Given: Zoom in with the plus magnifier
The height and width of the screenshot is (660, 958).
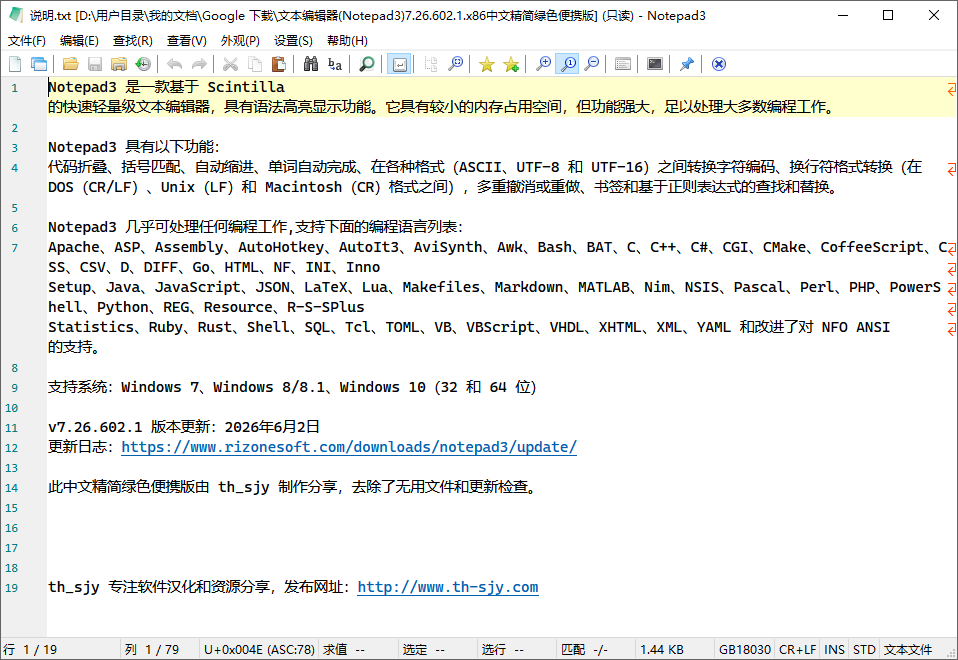Looking at the screenshot, I should (543, 64).
